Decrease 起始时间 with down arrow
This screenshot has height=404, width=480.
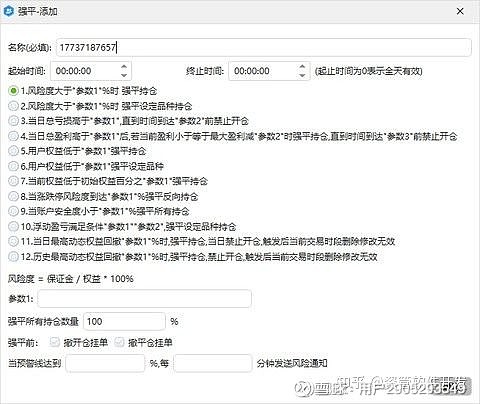(x=124, y=75)
